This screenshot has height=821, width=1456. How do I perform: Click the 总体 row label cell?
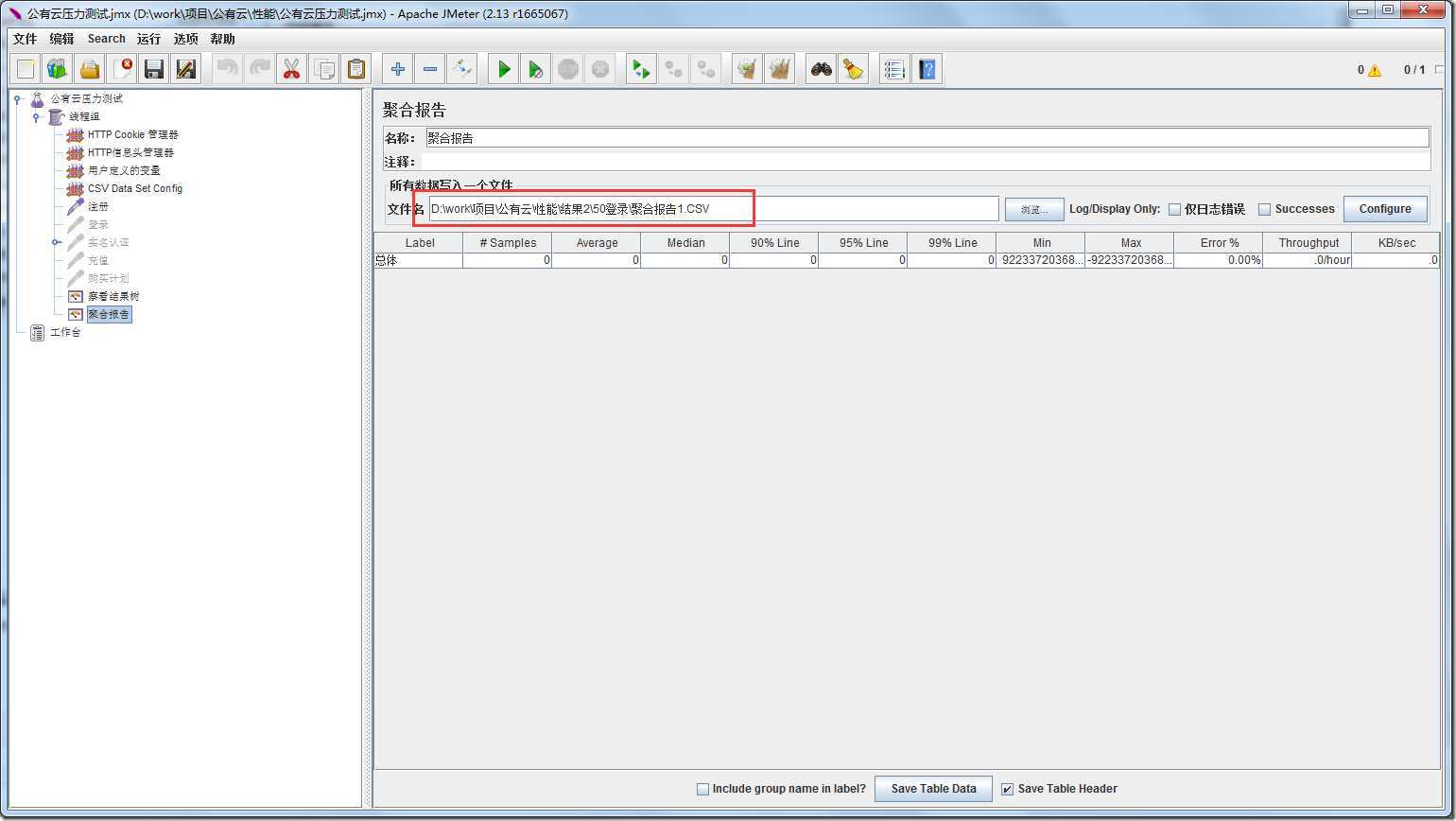[418, 260]
